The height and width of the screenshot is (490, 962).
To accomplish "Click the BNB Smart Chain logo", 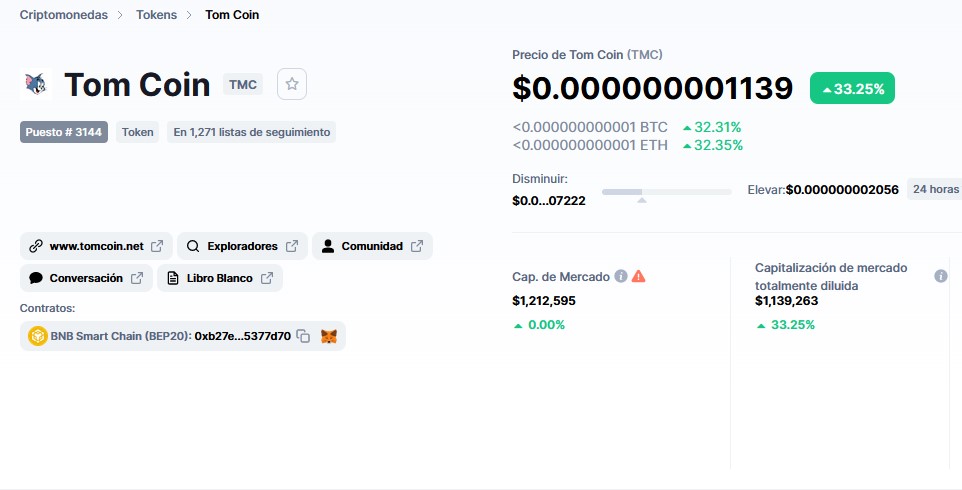I will (38, 337).
